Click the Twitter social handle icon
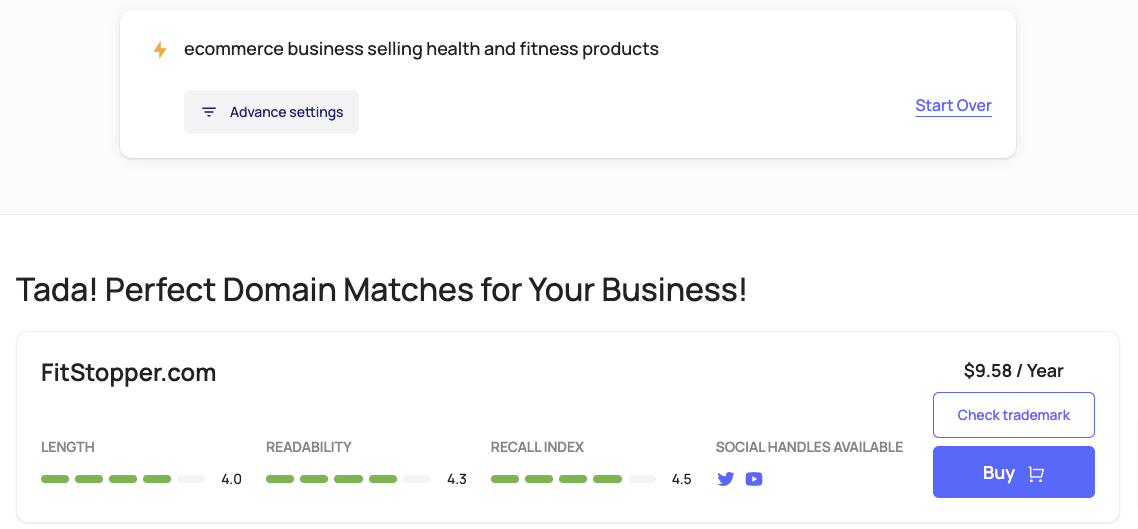1138x529 pixels. coord(726,479)
